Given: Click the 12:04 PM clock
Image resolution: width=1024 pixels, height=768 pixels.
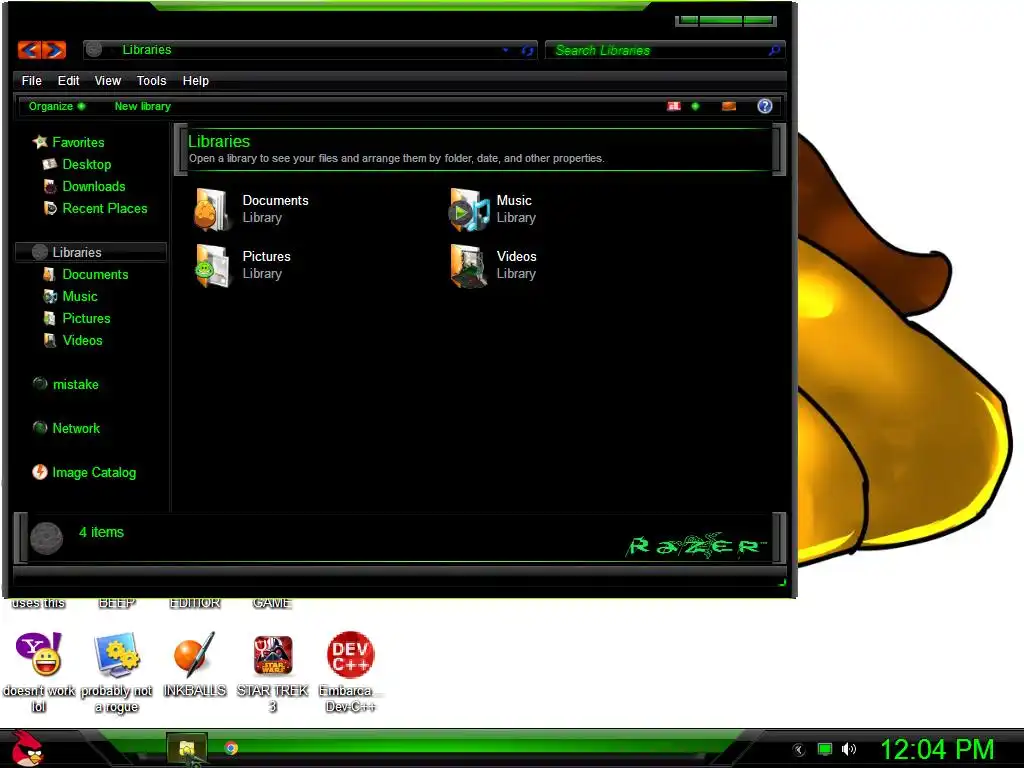Looking at the screenshot, I should (x=937, y=749).
